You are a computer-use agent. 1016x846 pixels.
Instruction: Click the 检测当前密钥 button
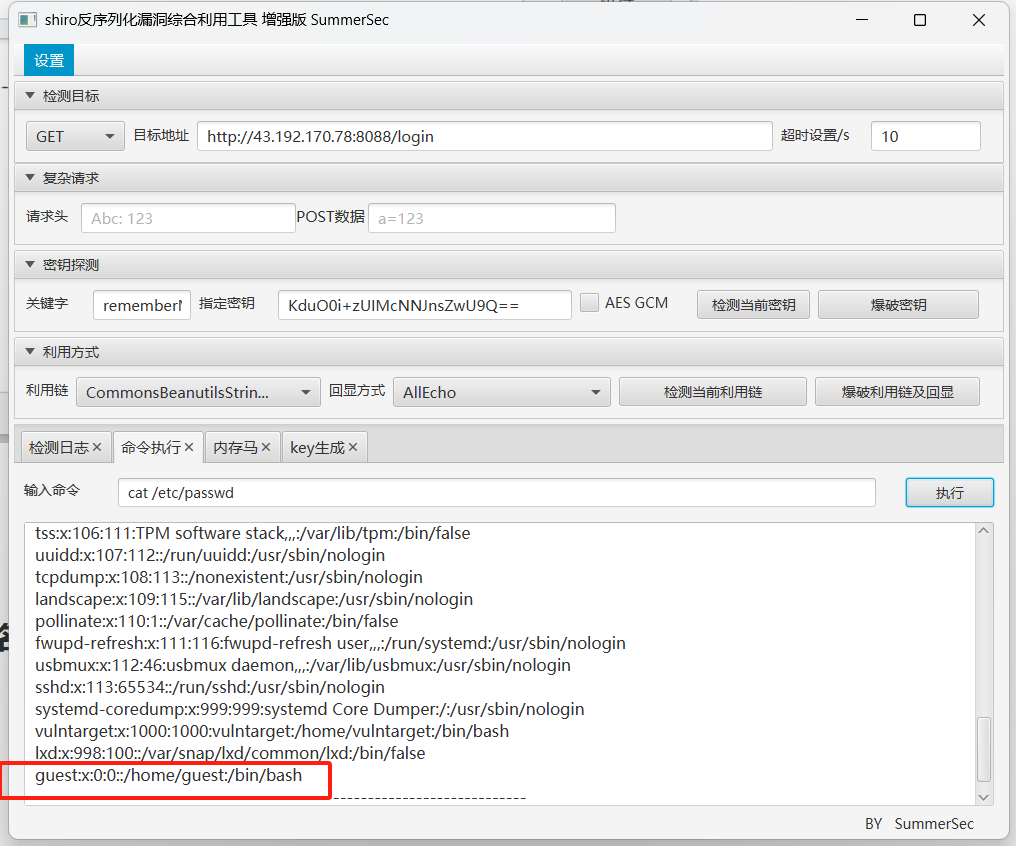pyautogui.click(x=753, y=304)
